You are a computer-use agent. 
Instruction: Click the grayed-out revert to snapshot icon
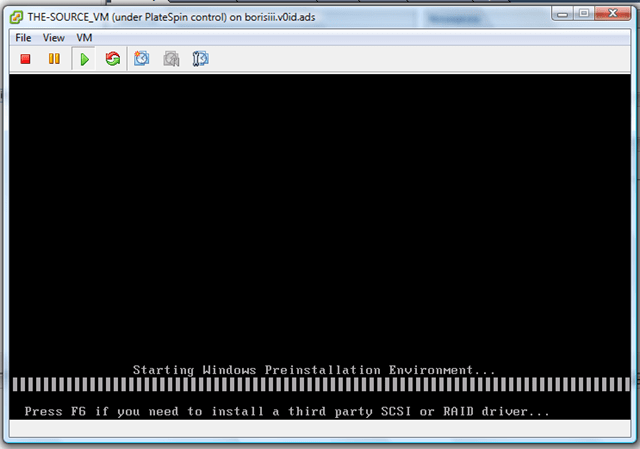(171, 60)
